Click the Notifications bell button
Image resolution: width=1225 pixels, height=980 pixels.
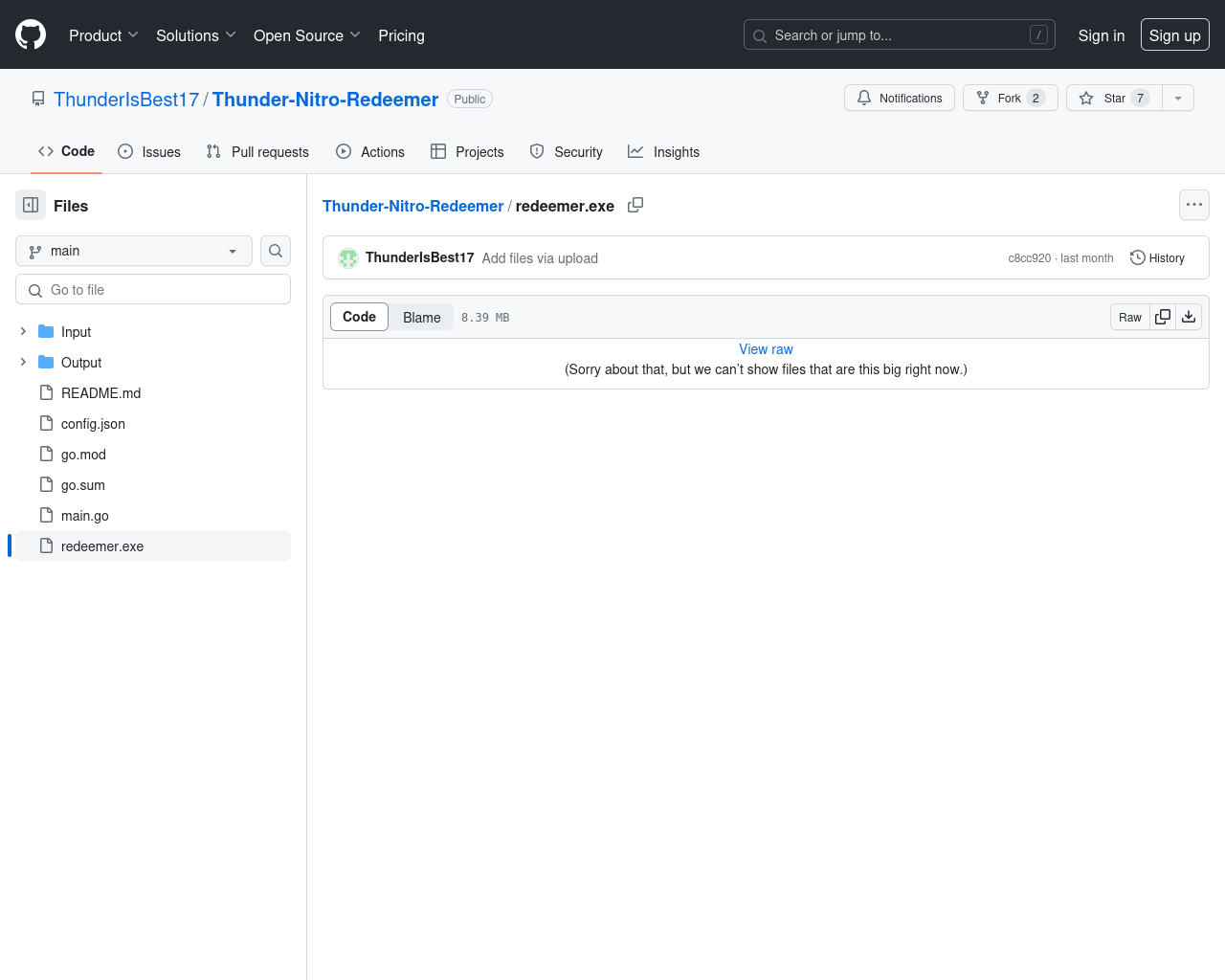coord(899,98)
